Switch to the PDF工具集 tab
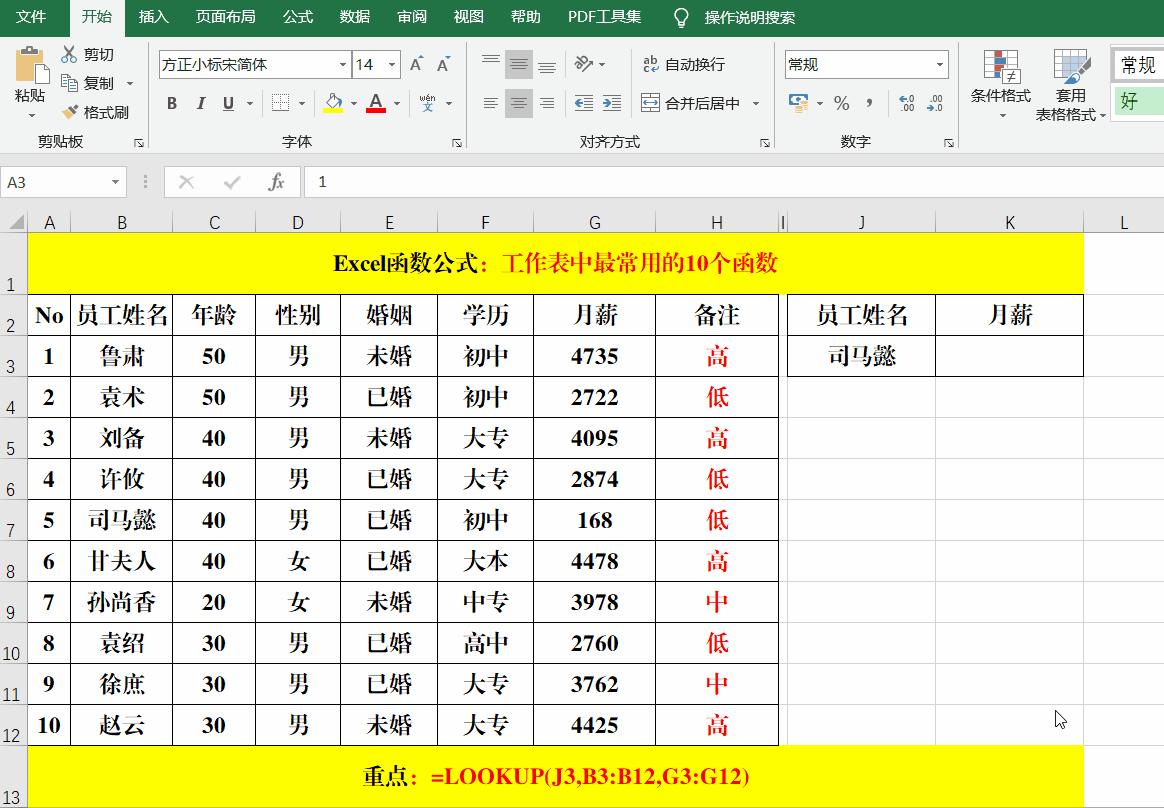Screen dimensions: 1164x808 click(x=604, y=17)
